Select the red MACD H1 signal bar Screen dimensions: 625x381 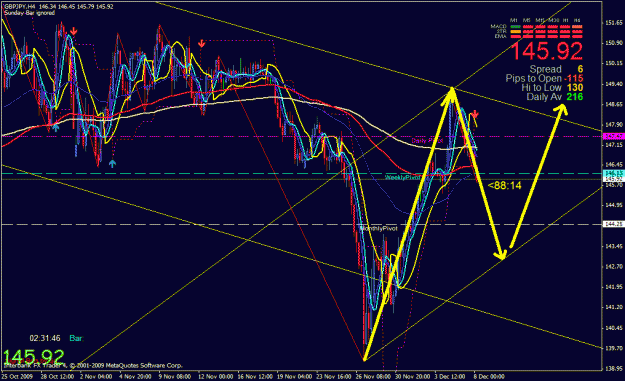(x=565, y=27)
